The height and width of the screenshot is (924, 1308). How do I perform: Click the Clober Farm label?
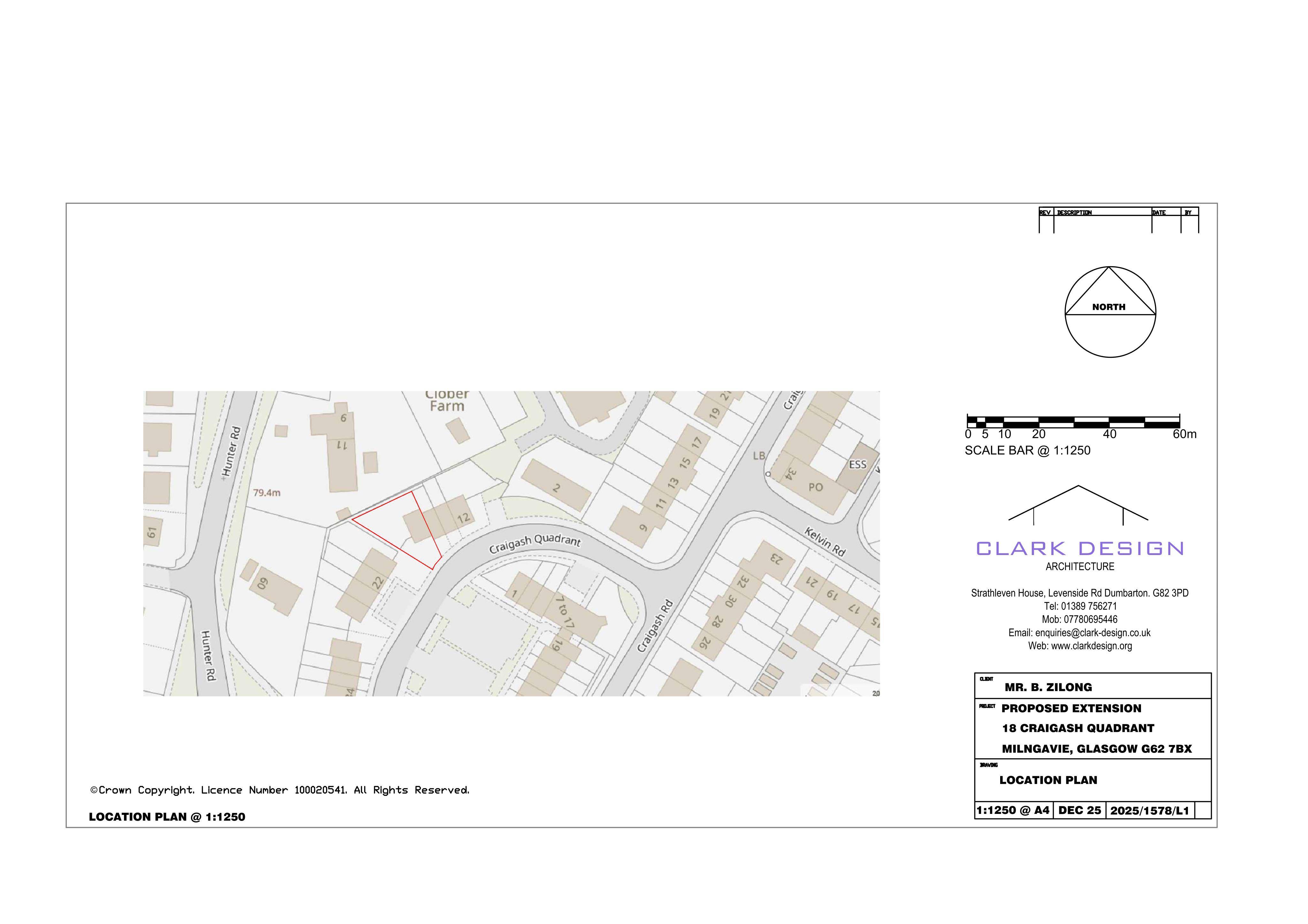click(447, 400)
